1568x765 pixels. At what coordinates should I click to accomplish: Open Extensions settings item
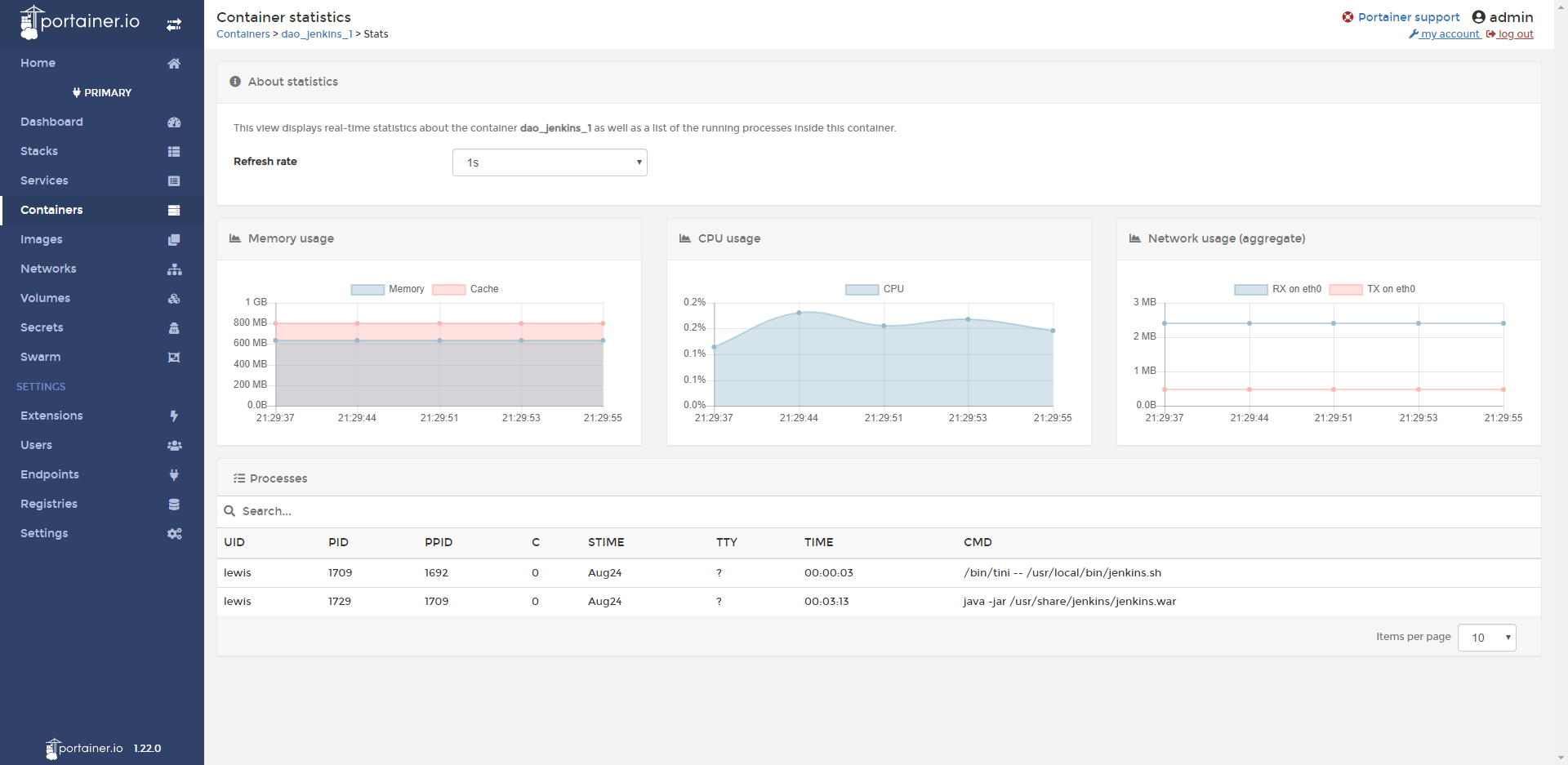click(51, 416)
